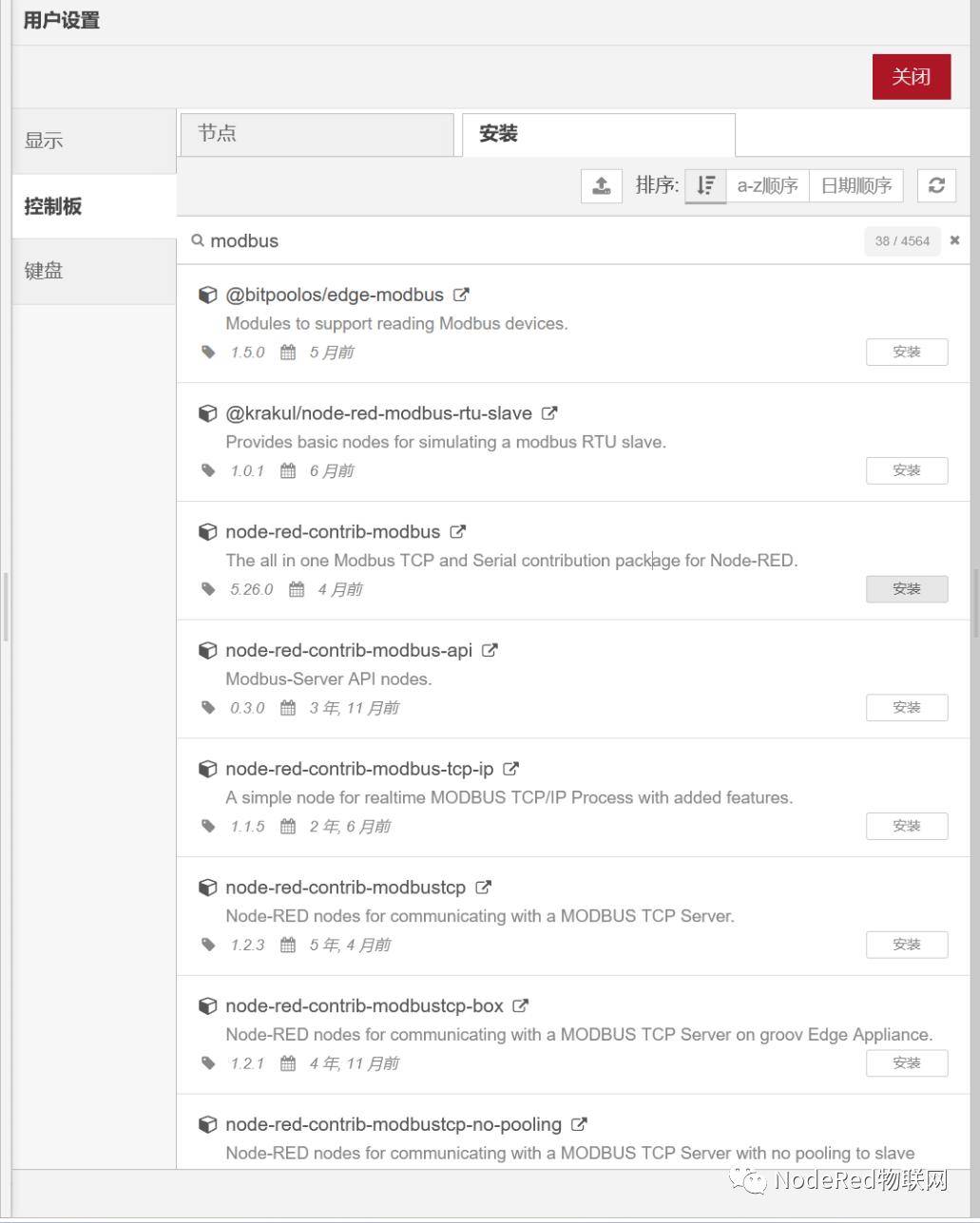Switch to the 节点 tab
Viewport: 980px width, 1223px height.
[317, 134]
